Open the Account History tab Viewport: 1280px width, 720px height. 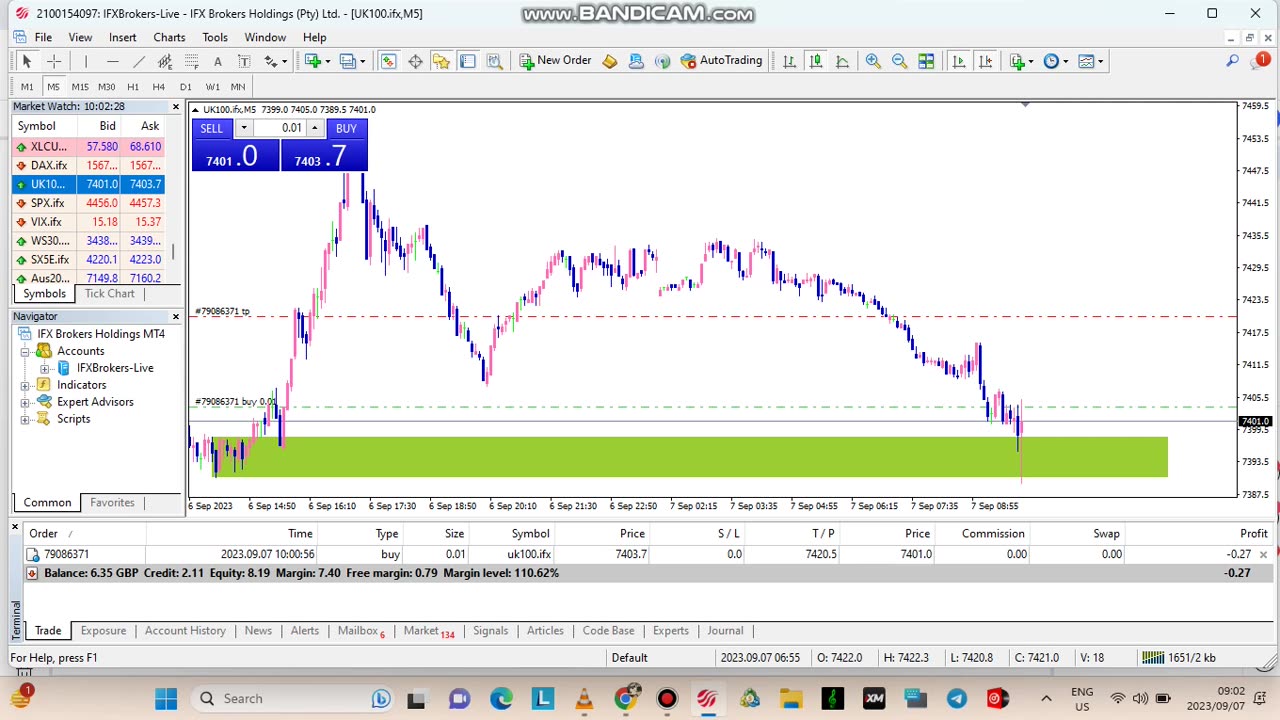click(185, 631)
